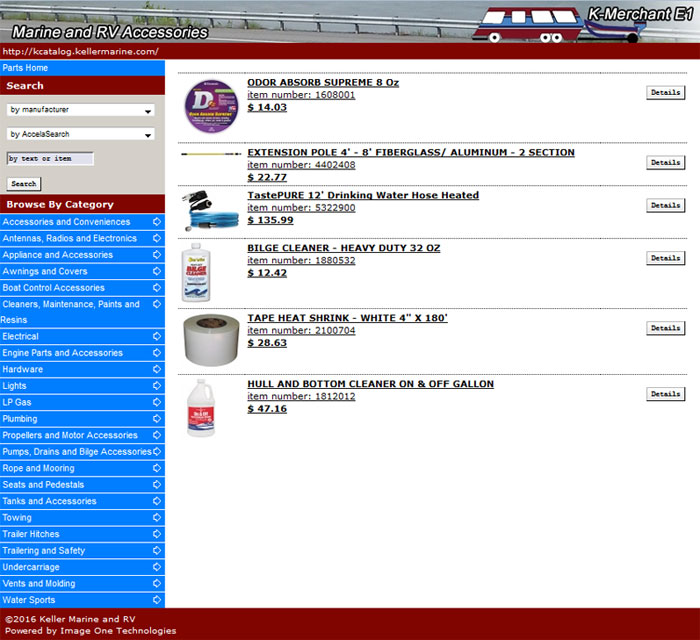This screenshot has width=700, height=640.
Task: Open the ODOR ABSORB SUPREME 8 Oz link
Action: [x=323, y=83]
